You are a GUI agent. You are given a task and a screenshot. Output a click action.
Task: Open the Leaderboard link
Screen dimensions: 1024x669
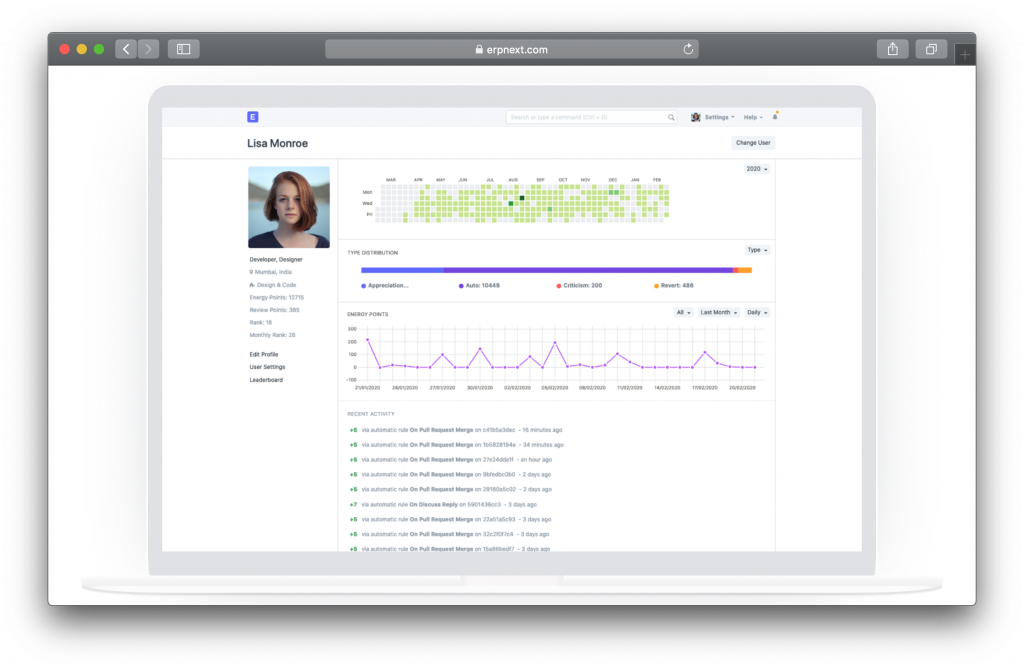(266, 380)
